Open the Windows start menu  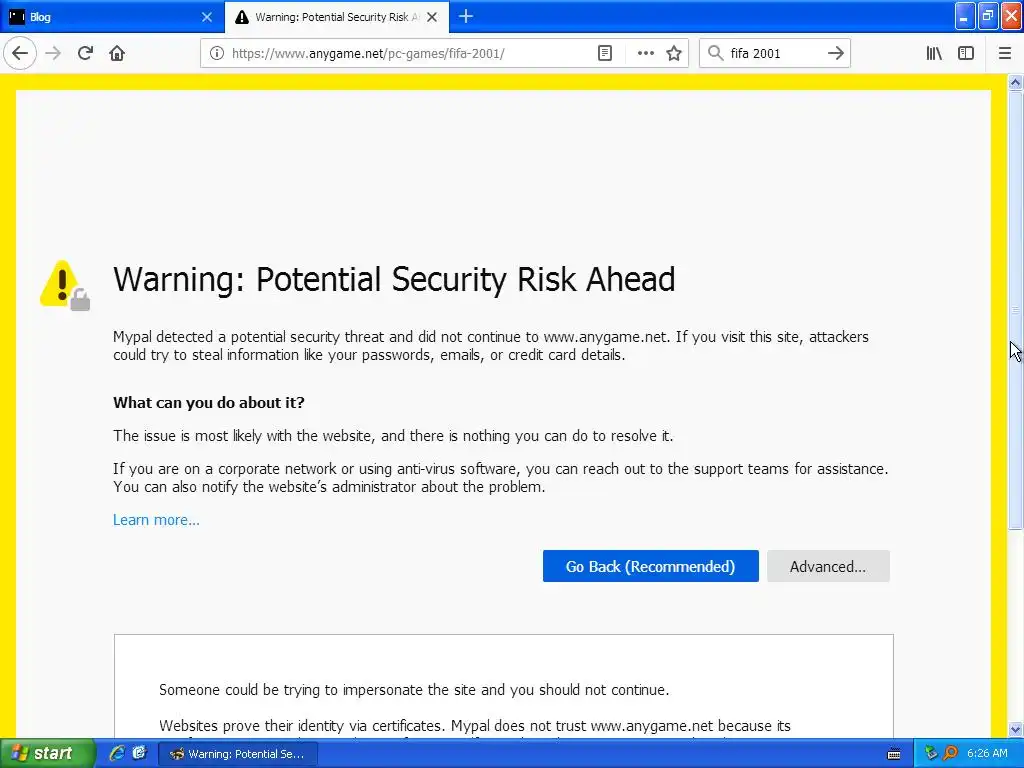click(46, 754)
